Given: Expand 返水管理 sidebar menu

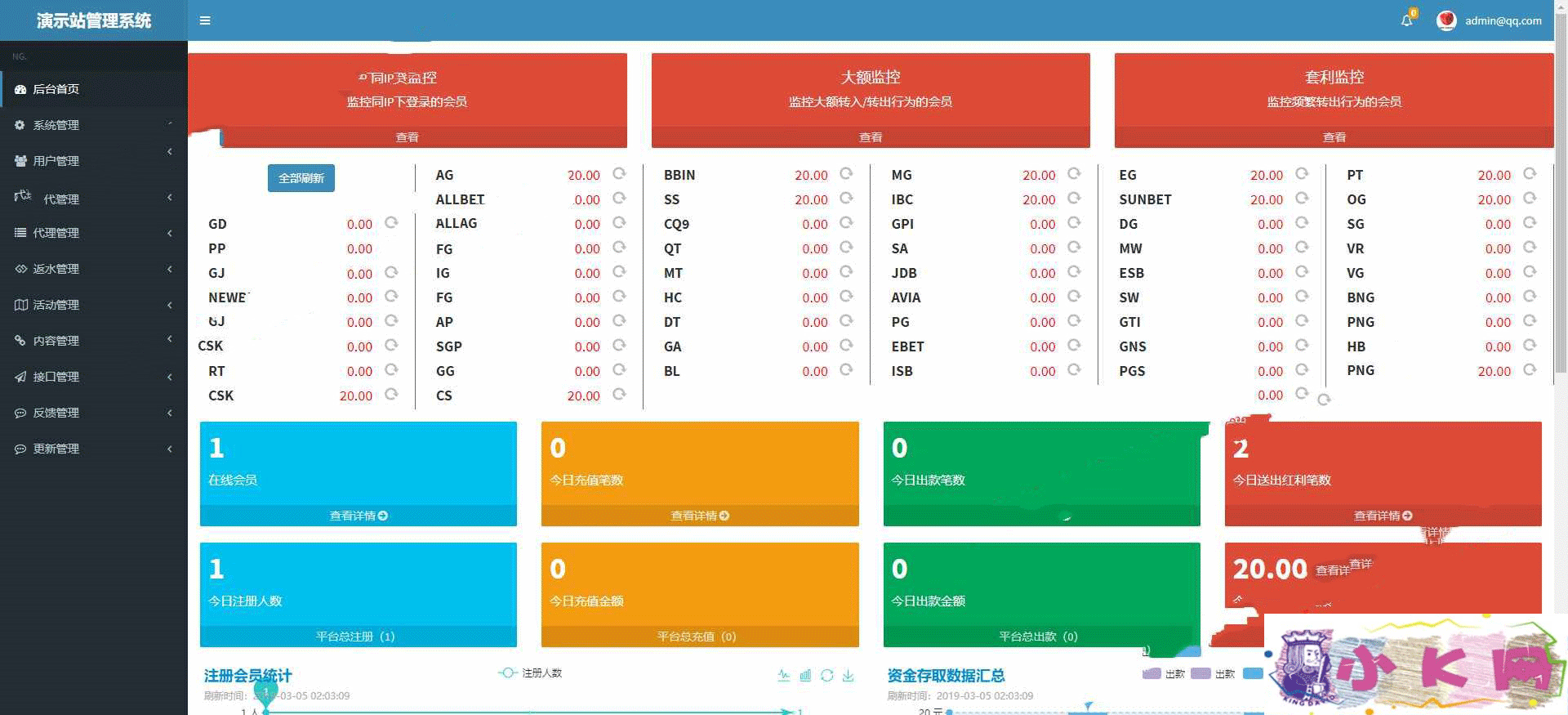Looking at the screenshot, I should (x=93, y=269).
